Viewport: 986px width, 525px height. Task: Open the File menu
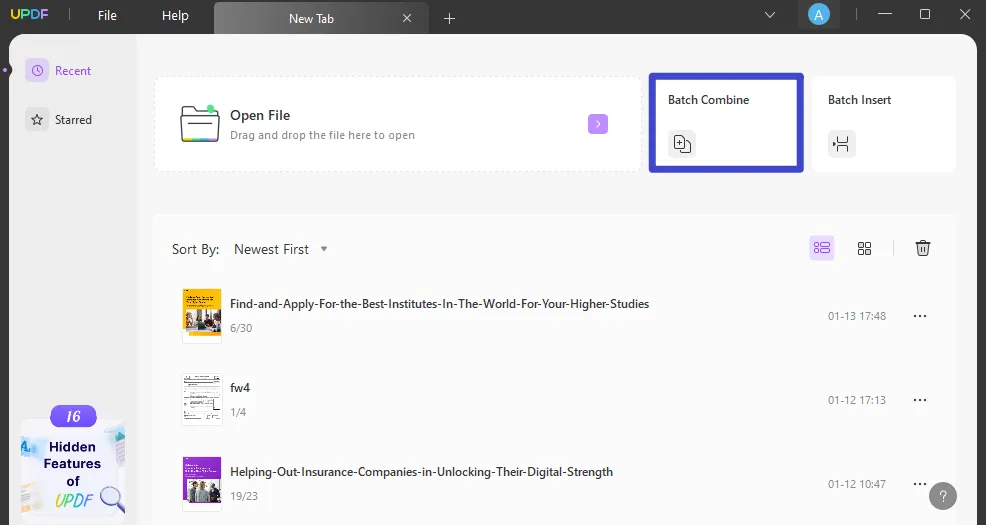click(107, 16)
